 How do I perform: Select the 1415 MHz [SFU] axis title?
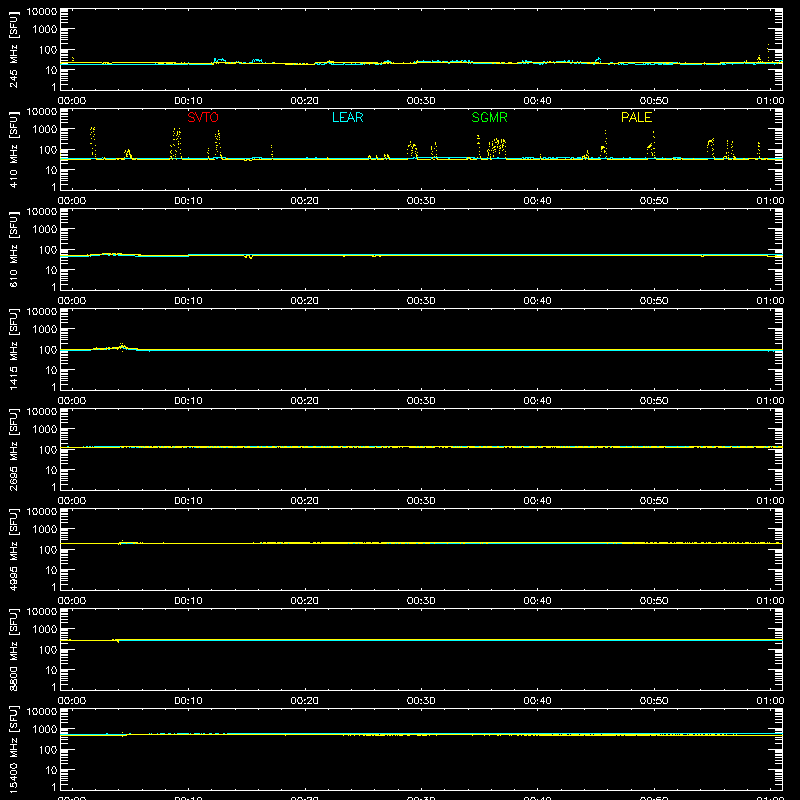tap(13, 349)
